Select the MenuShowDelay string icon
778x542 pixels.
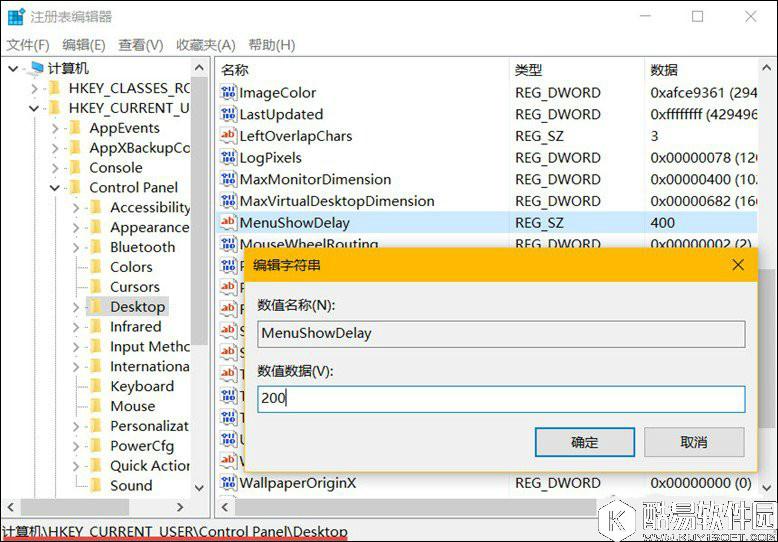tap(228, 222)
